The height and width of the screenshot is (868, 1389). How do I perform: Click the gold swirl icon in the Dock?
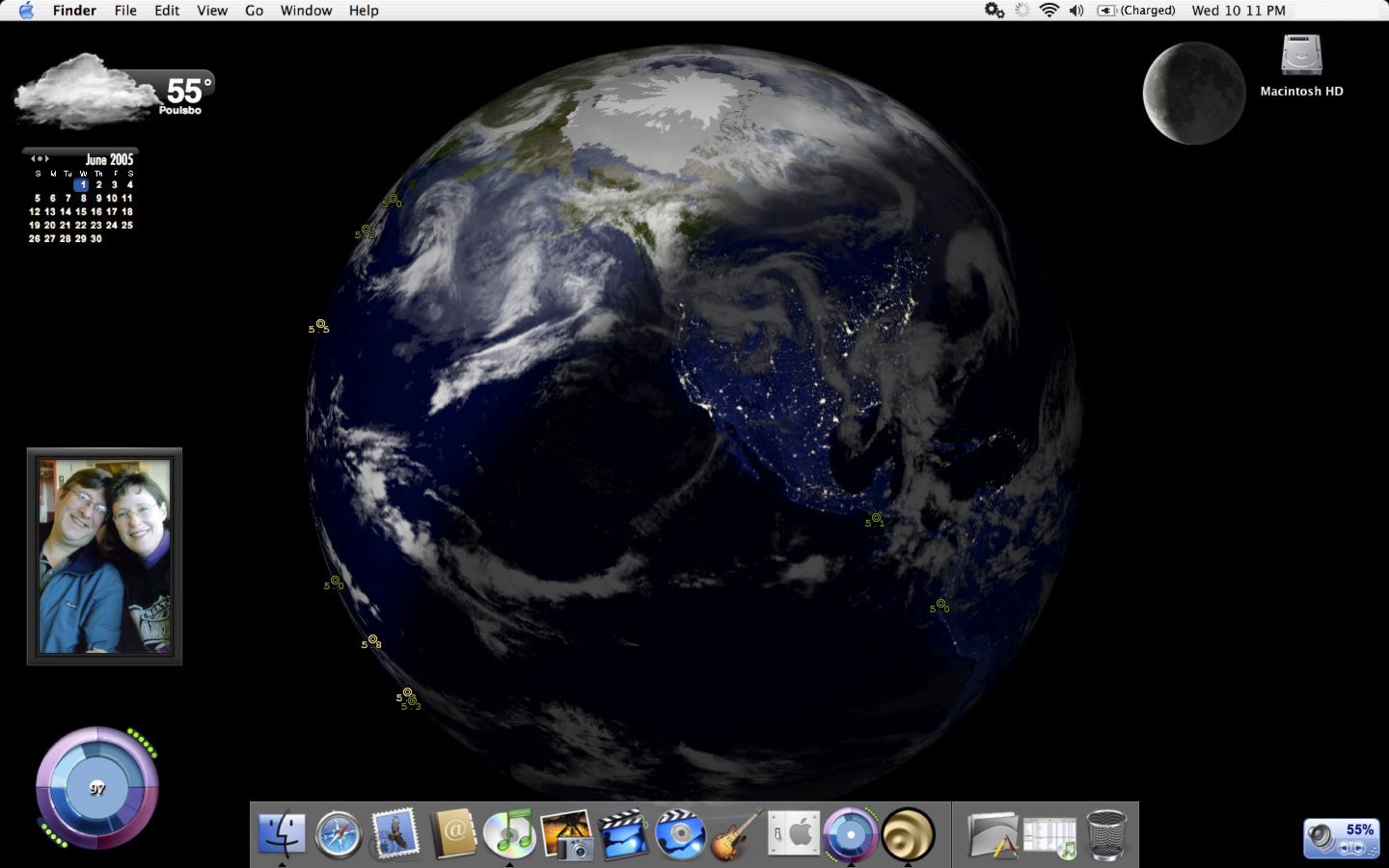pyautogui.click(x=908, y=834)
